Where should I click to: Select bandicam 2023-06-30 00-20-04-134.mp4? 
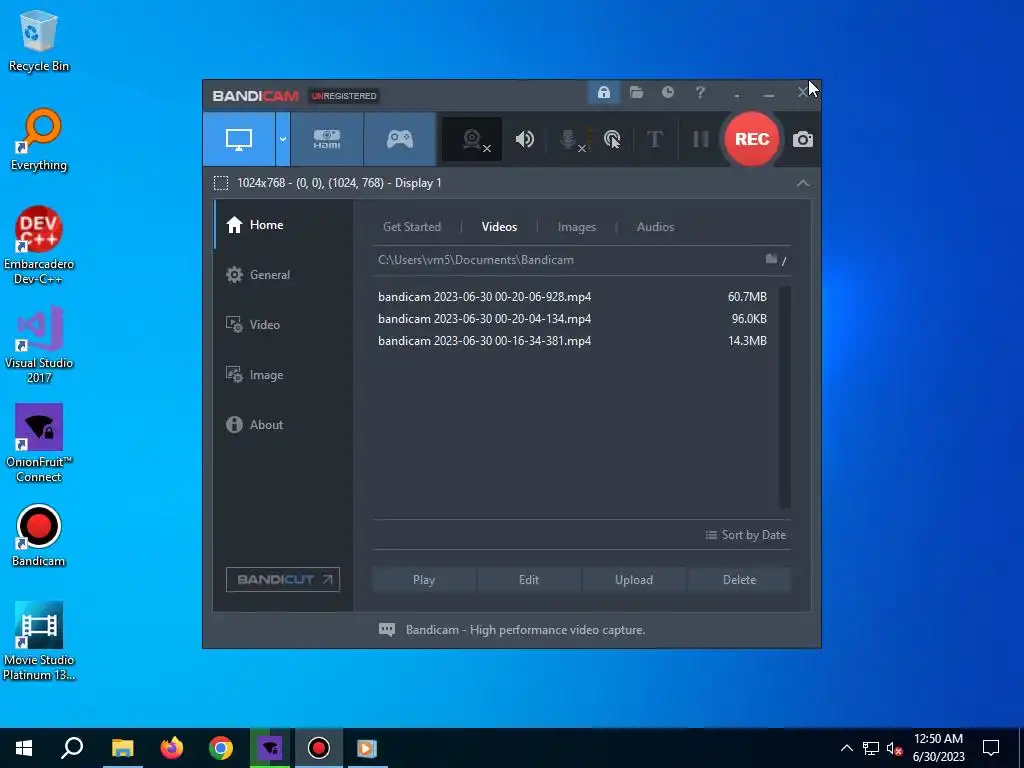[485, 319]
